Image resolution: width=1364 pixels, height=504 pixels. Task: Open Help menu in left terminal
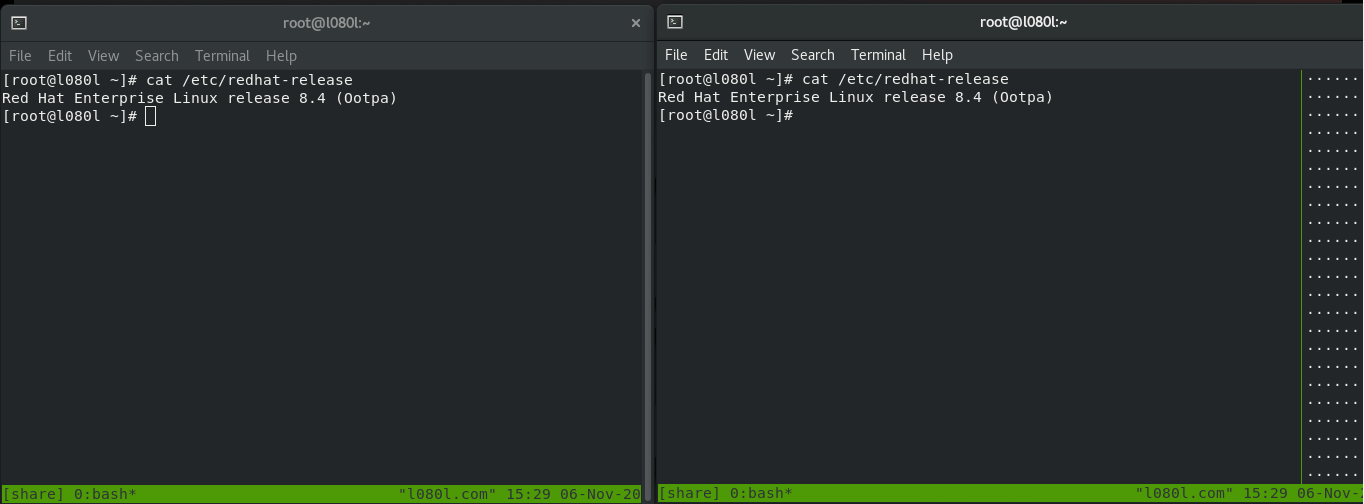281,56
